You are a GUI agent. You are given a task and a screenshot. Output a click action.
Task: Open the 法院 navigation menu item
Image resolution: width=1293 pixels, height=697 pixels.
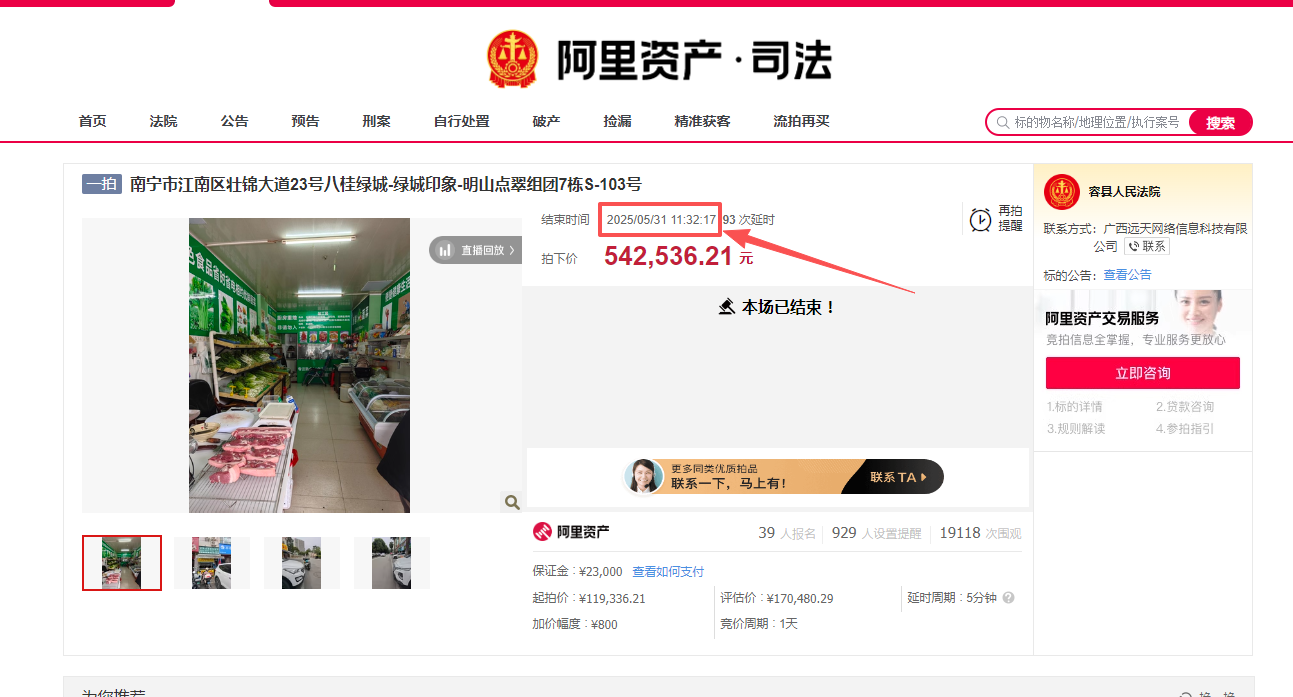pos(163,121)
